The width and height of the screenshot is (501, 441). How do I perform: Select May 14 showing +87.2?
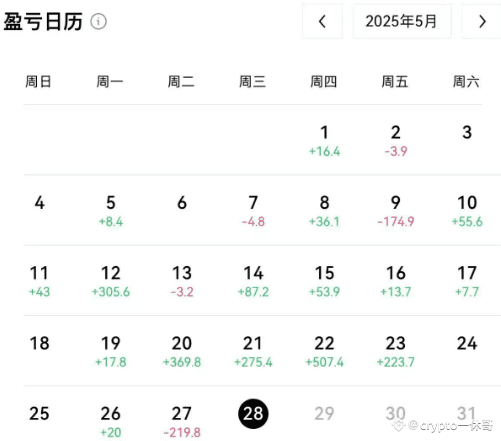[253, 281]
